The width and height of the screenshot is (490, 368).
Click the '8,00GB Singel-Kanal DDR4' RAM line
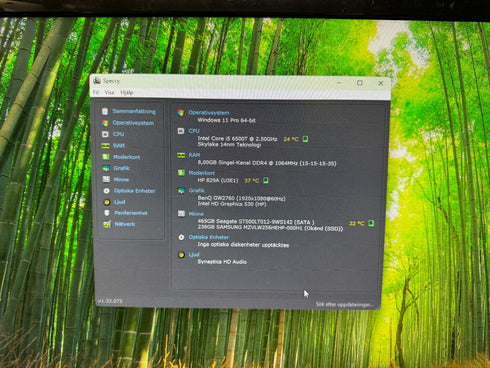click(267, 163)
